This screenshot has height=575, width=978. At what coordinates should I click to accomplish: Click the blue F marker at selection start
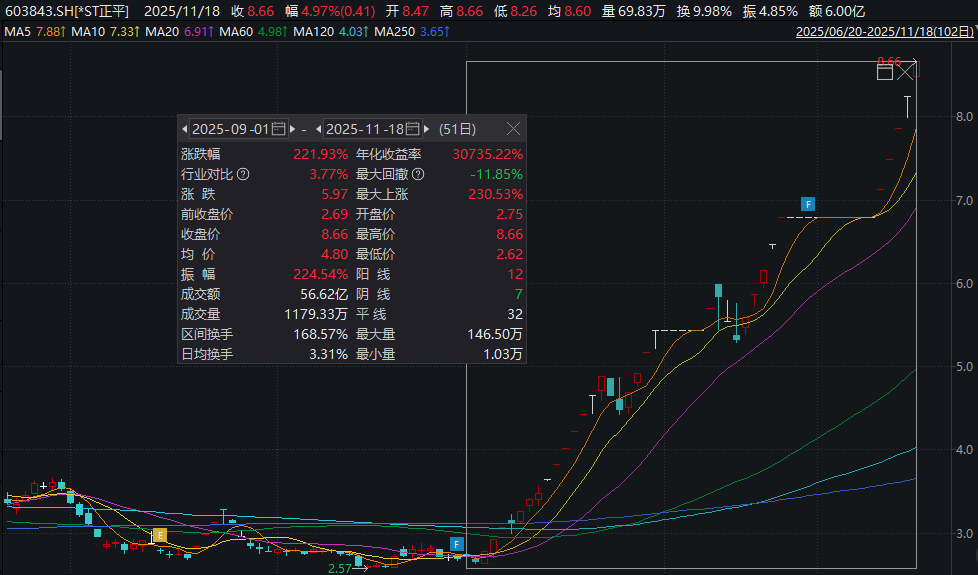(x=456, y=544)
